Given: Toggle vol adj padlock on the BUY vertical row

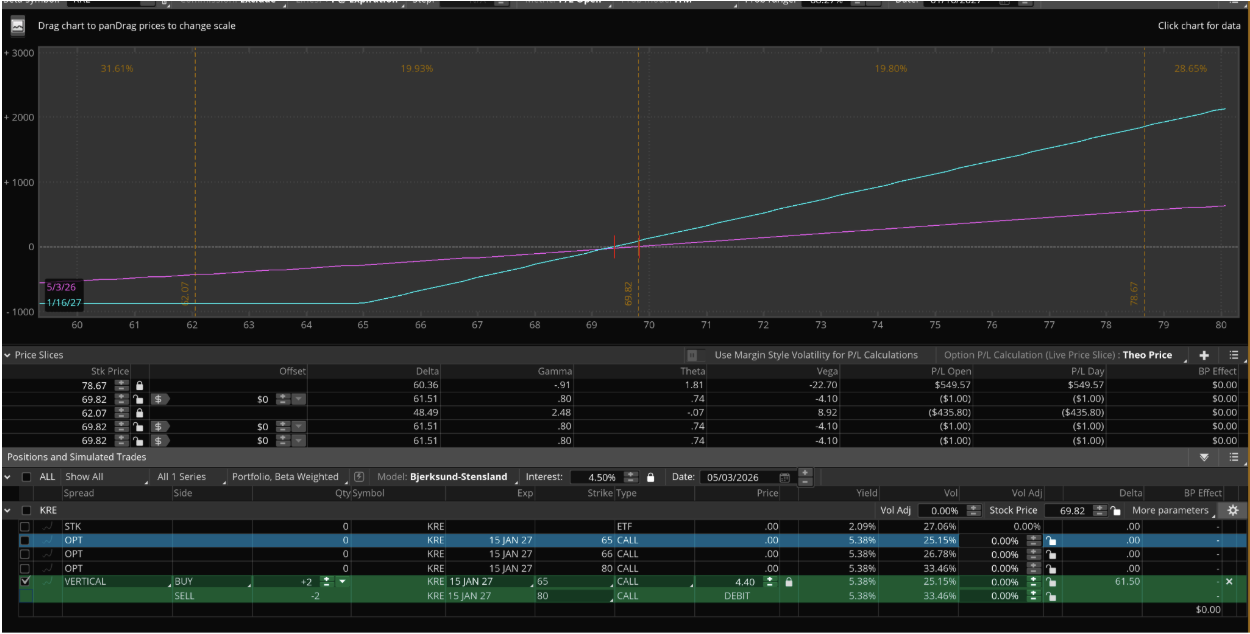Looking at the screenshot, I should click(1051, 581).
